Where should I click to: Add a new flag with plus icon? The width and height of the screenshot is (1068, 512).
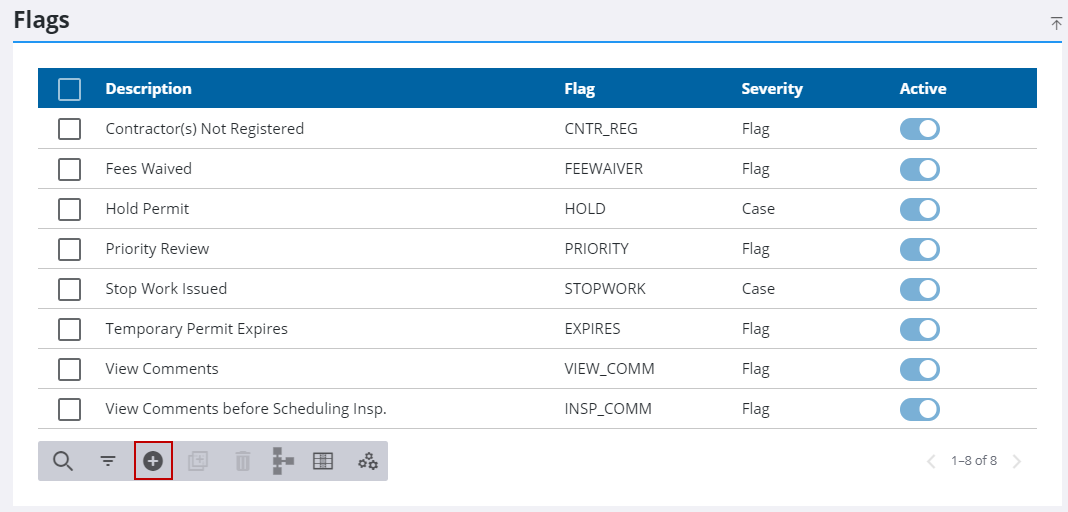pyautogui.click(x=153, y=461)
